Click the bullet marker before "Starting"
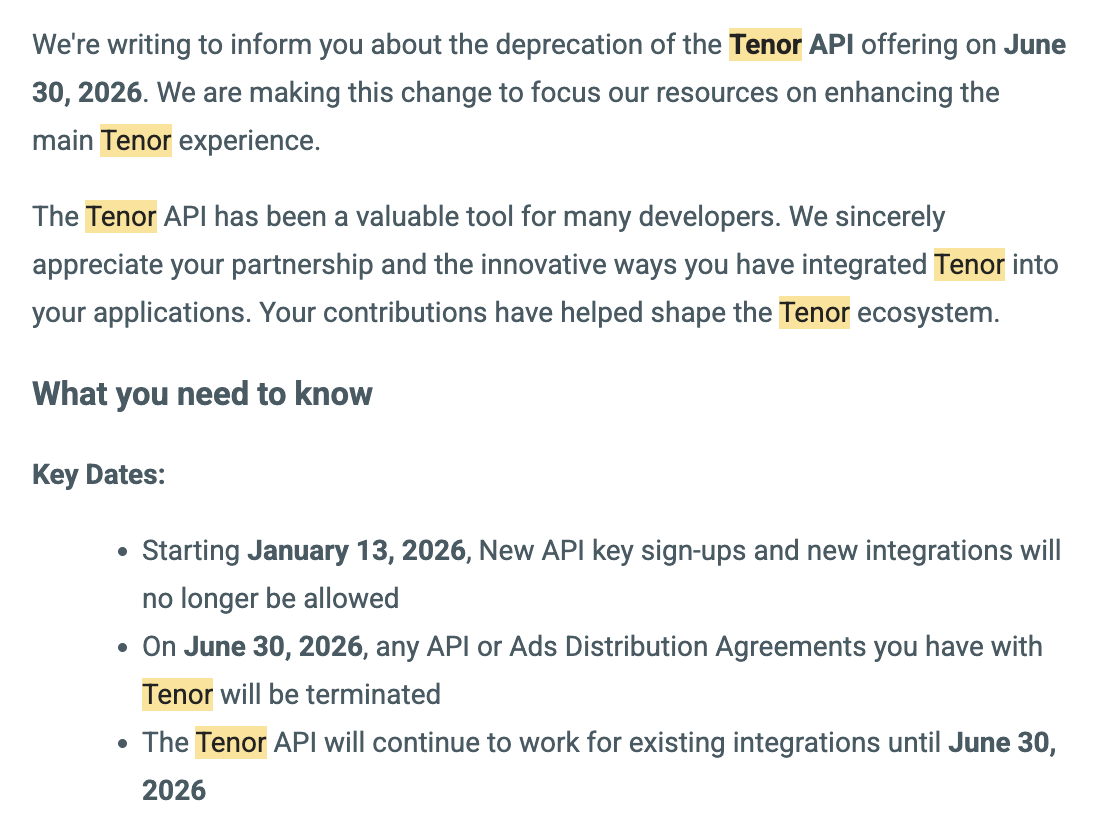Image resolution: width=1120 pixels, height=840 pixels. 122,552
